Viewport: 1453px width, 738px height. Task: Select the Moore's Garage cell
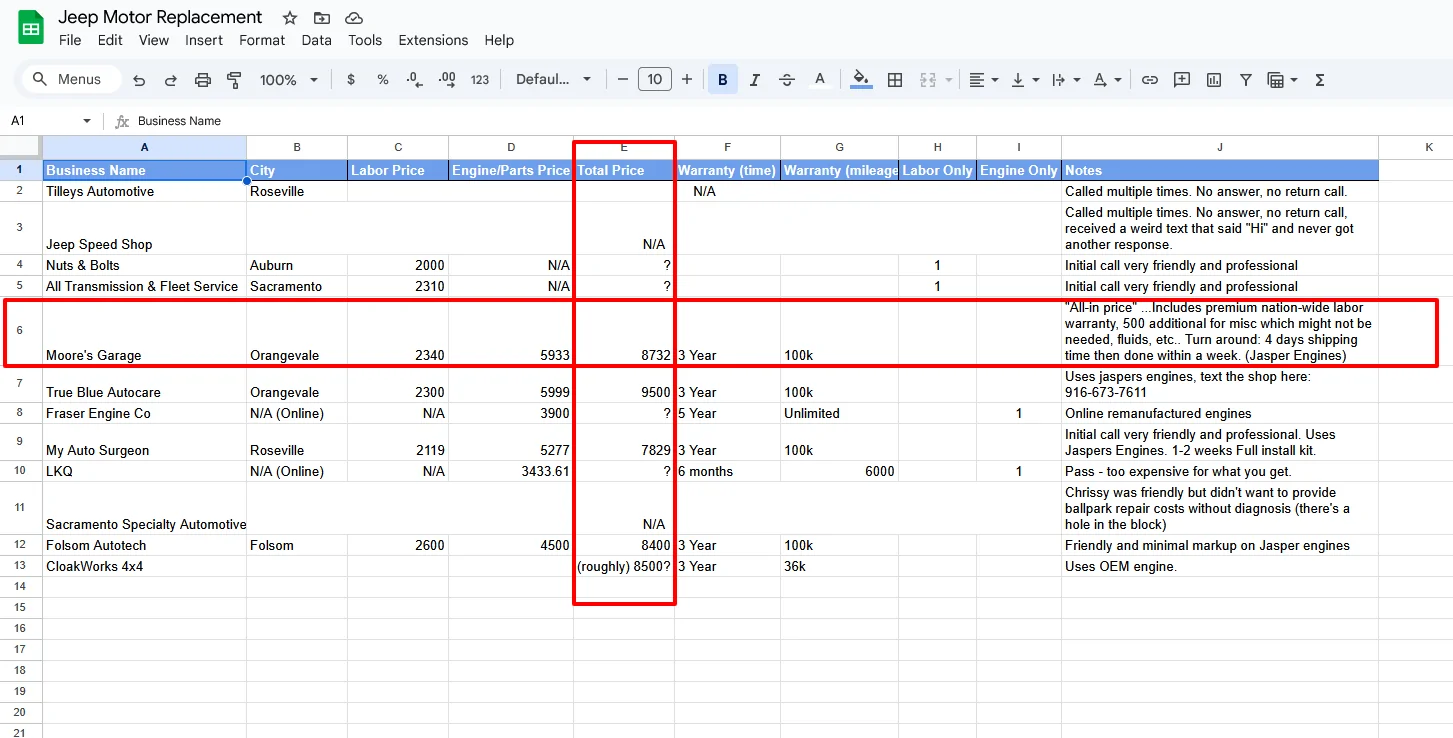(145, 332)
